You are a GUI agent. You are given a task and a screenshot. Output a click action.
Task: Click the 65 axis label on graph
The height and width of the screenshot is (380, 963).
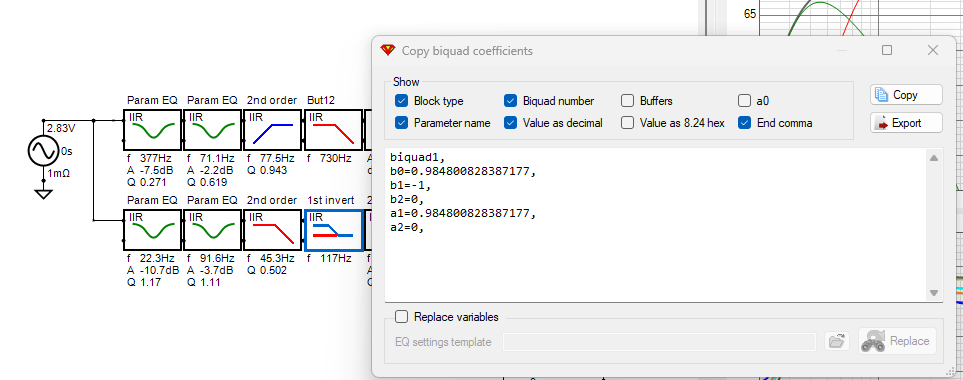pyautogui.click(x=750, y=14)
